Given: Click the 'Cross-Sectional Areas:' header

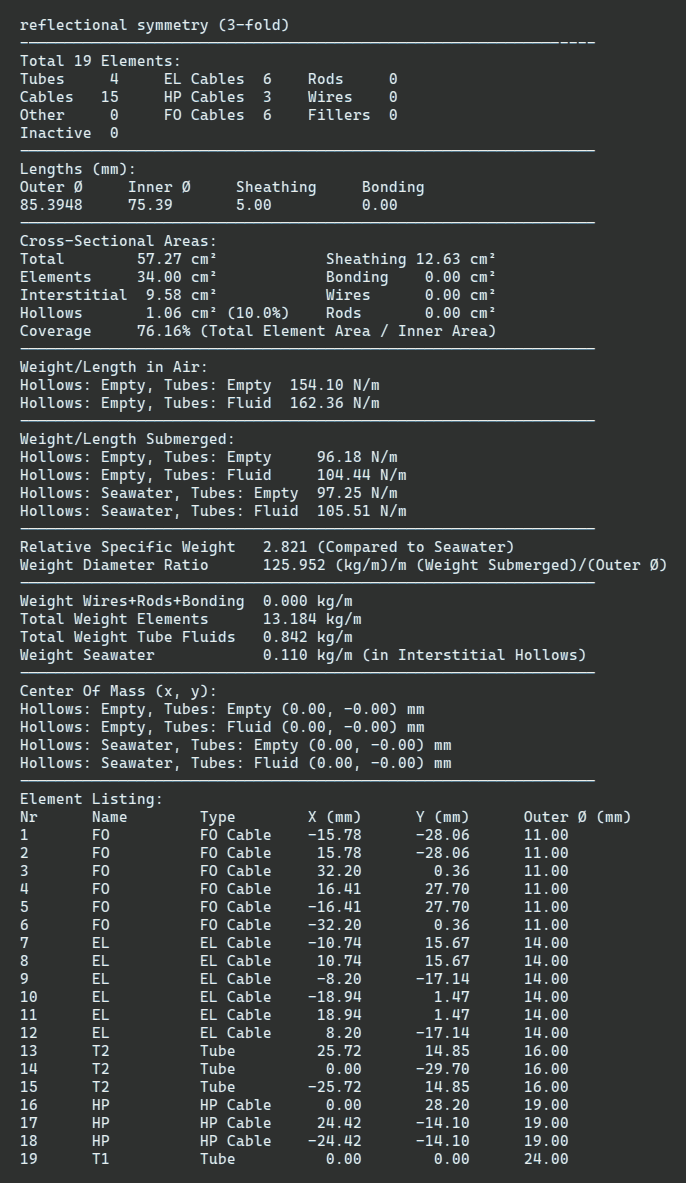Looking at the screenshot, I should 118,241.
